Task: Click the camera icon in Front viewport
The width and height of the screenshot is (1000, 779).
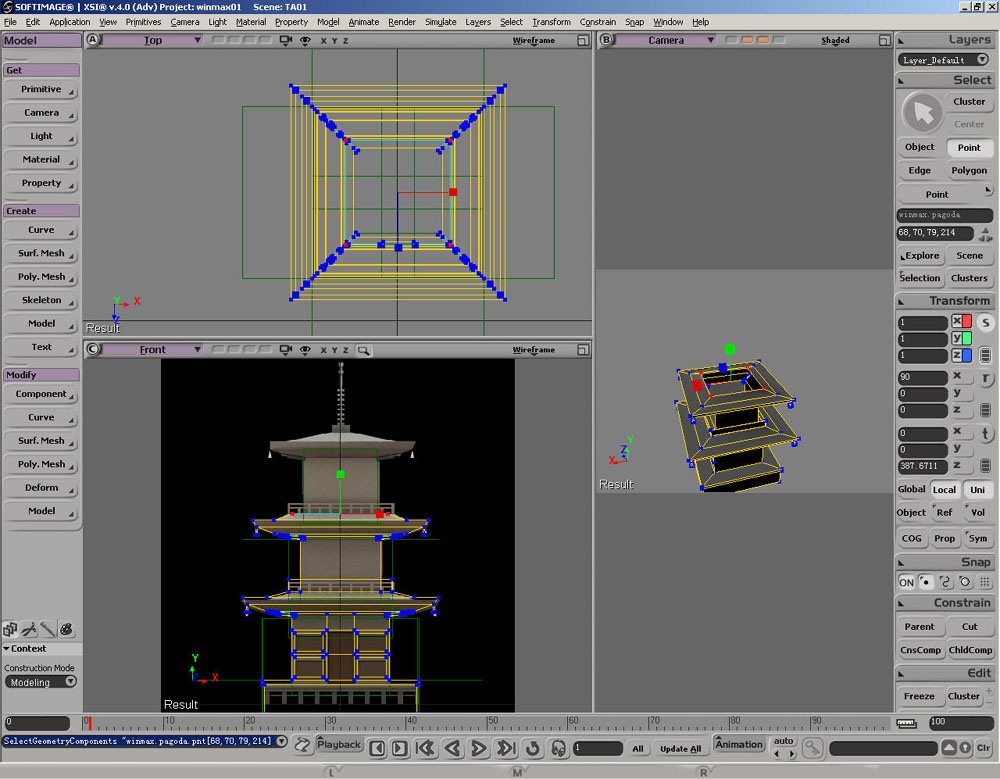Action: [286, 350]
